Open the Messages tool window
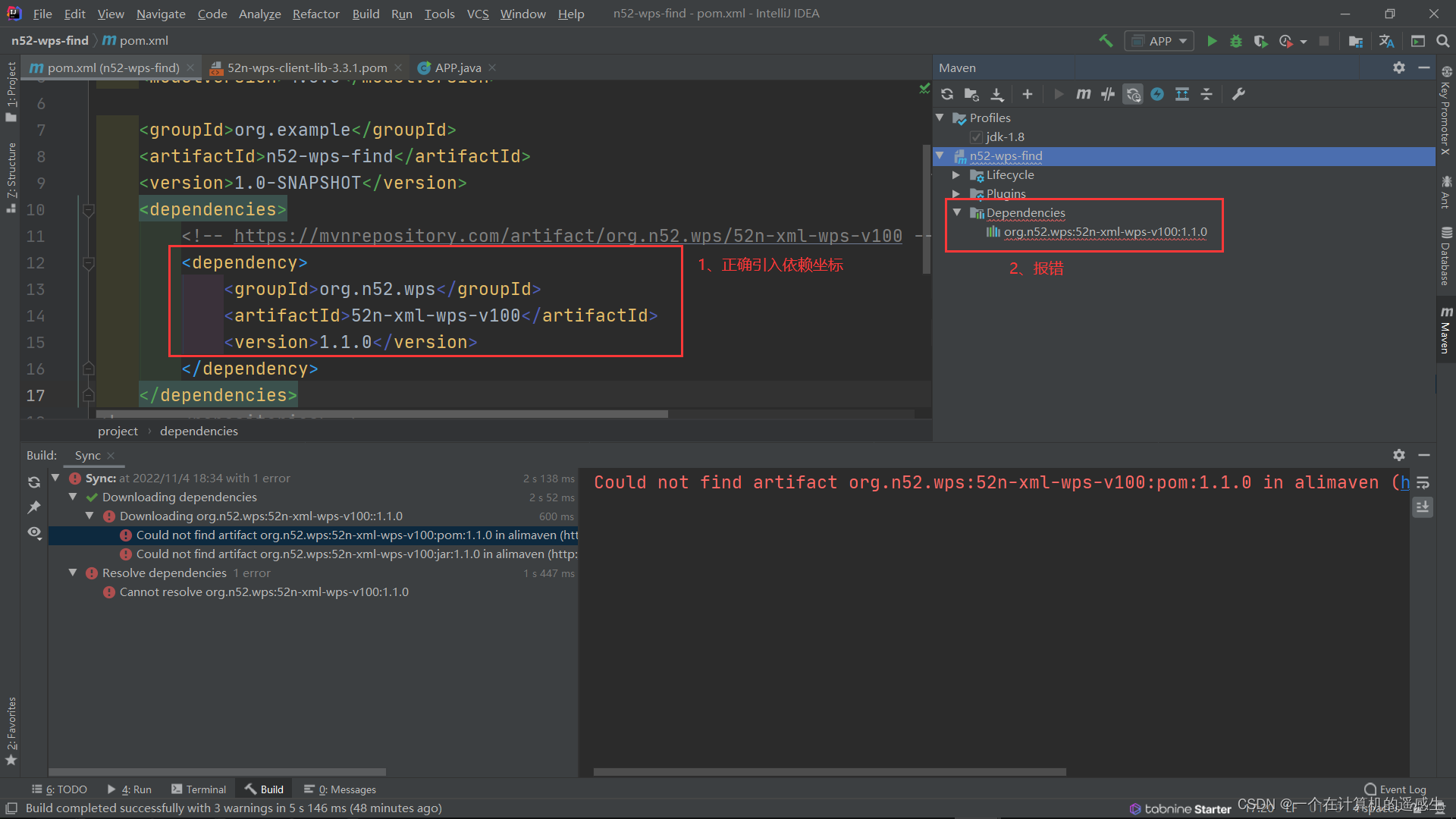This screenshot has height=819, width=1456. (340, 789)
